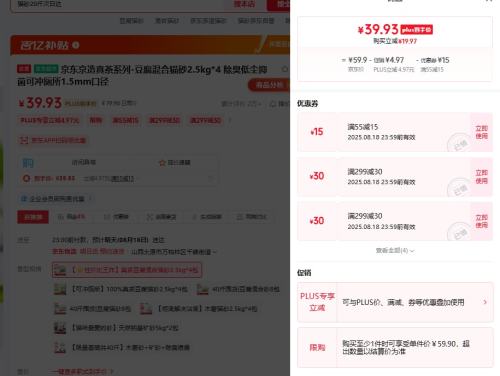Screen dimensions: 500x376
Task: Click the blue 购 icon
Action: 28,163
